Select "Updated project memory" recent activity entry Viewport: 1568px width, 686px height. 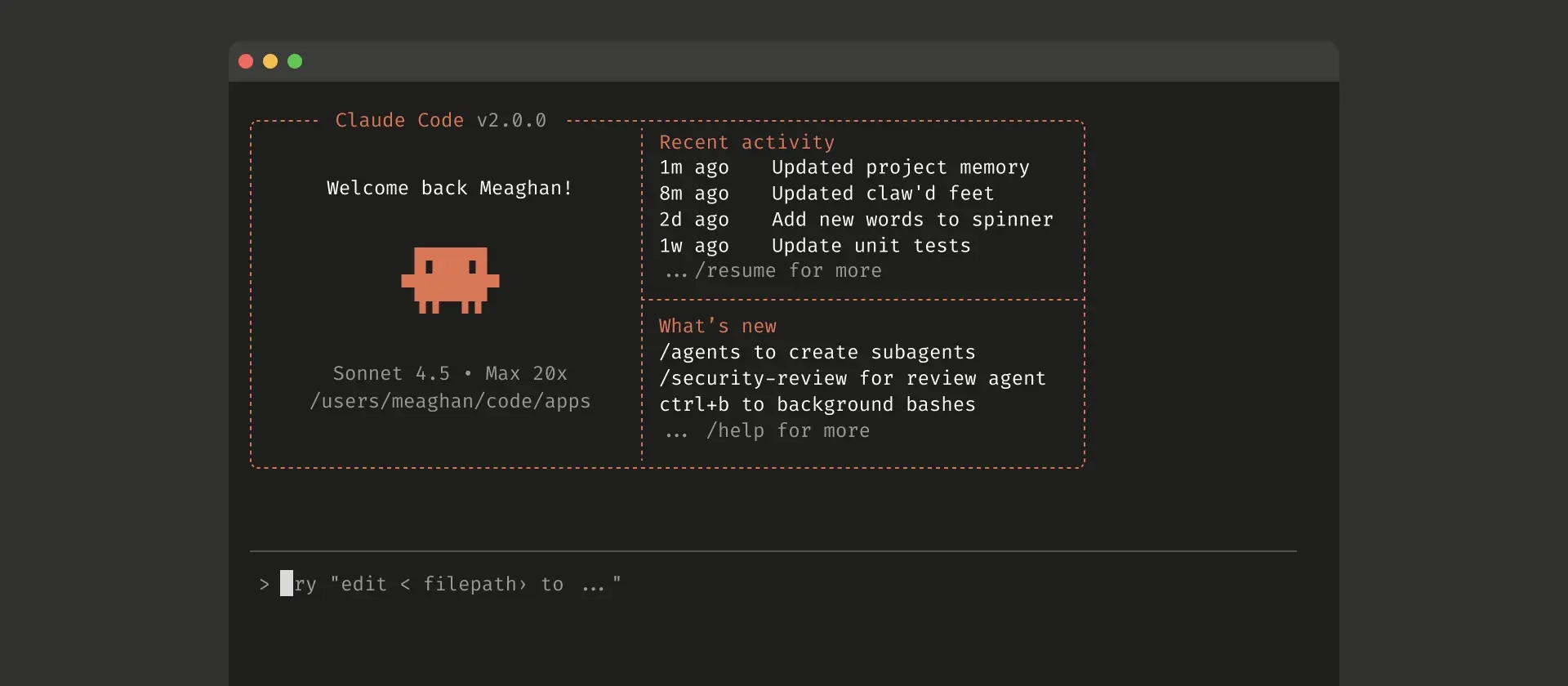(x=900, y=167)
